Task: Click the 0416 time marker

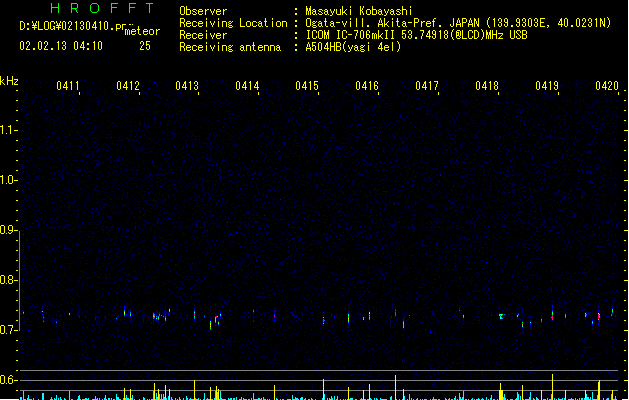Action: point(367,86)
